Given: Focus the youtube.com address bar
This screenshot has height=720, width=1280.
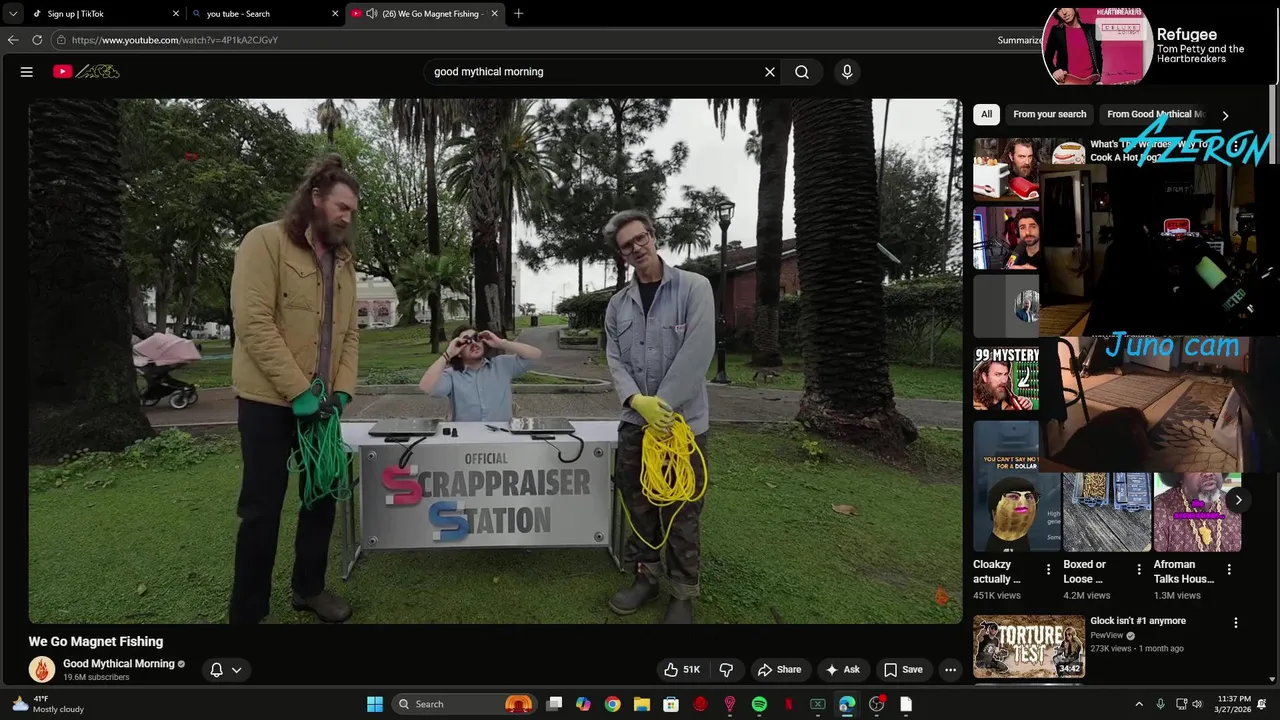Looking at the screenshot, I should (520, 40).
